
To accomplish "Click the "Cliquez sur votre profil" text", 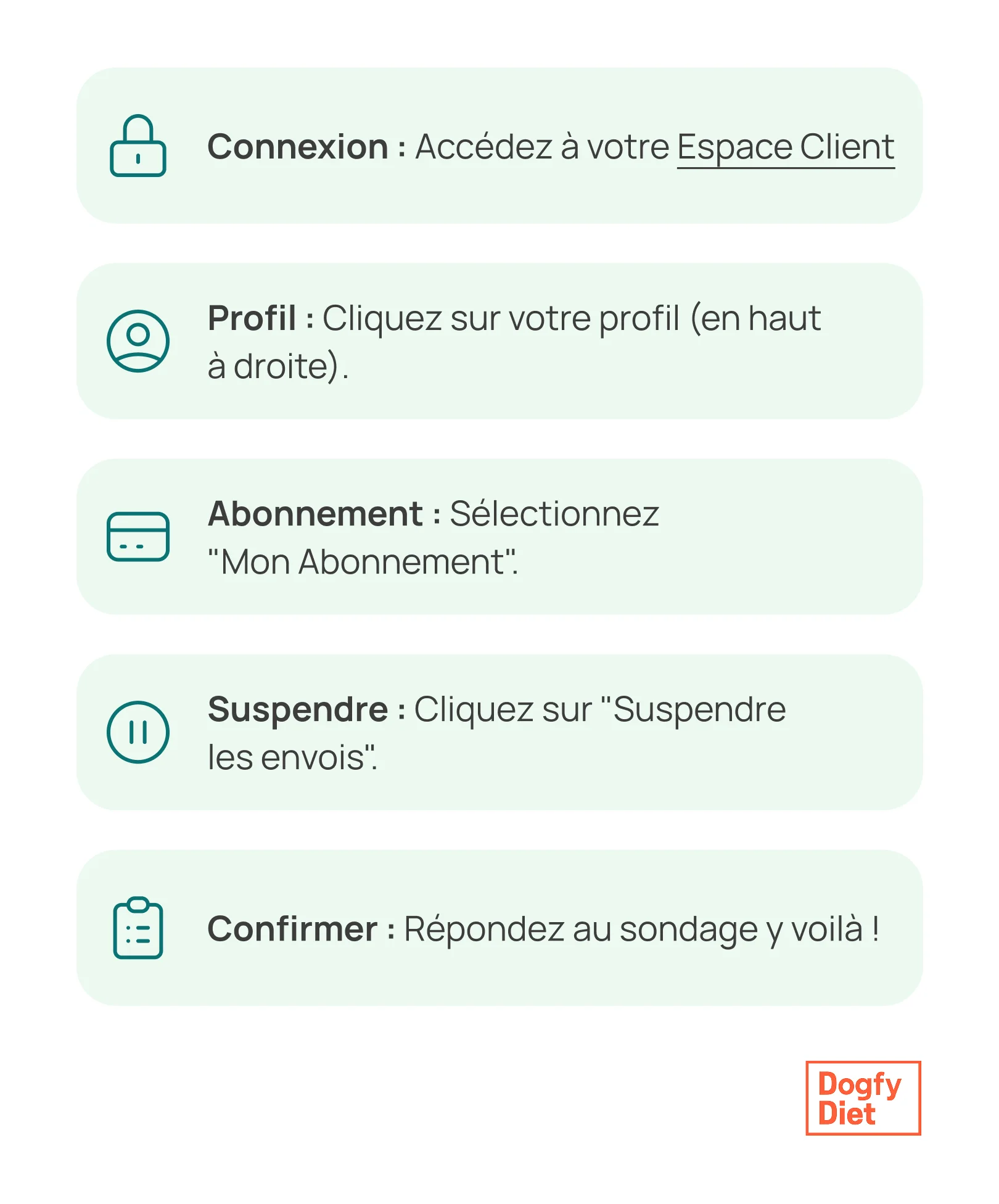I will click(x=500, y=318).
